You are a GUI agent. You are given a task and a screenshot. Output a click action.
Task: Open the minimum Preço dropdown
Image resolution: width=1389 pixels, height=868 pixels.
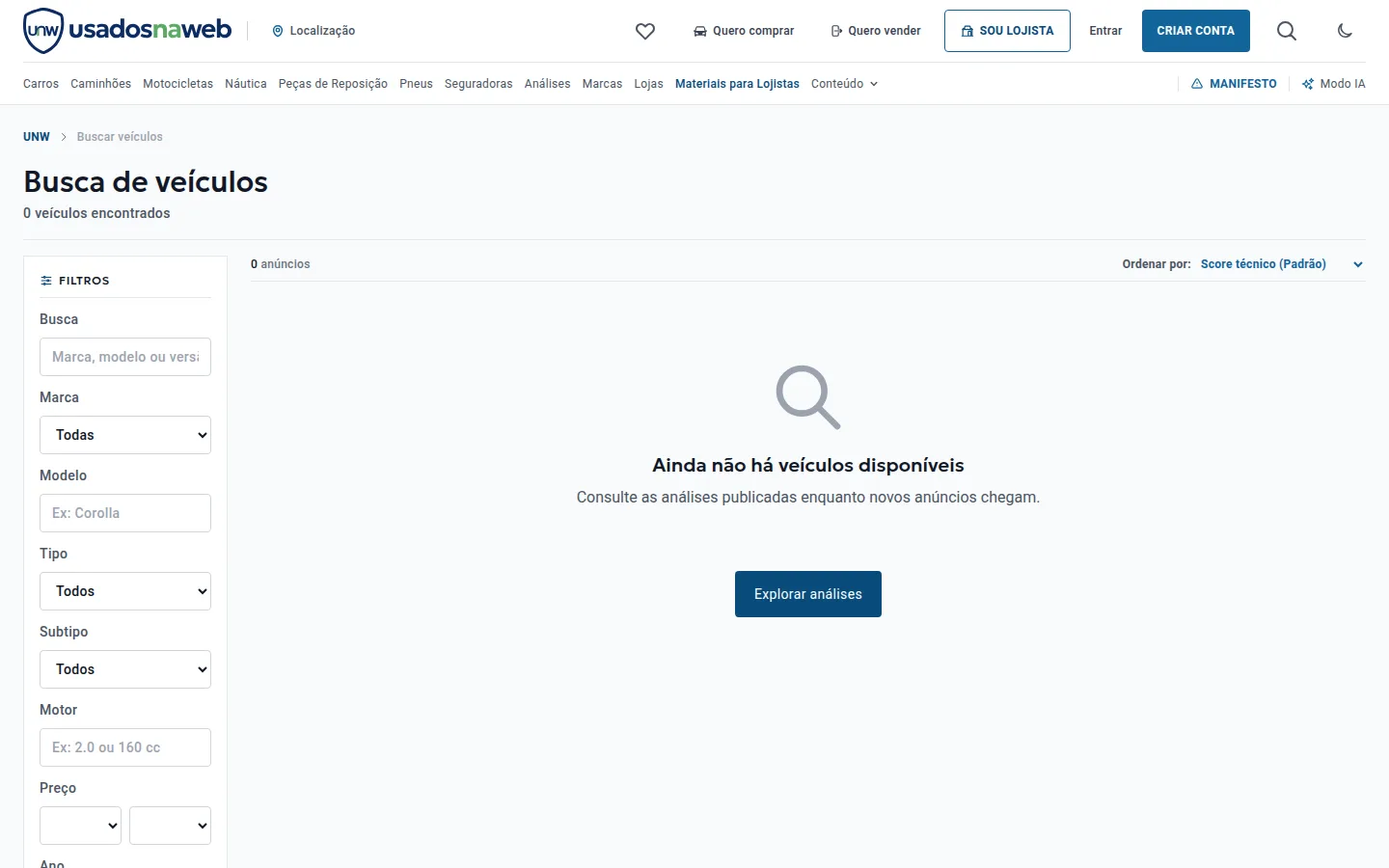click(80, 826)
